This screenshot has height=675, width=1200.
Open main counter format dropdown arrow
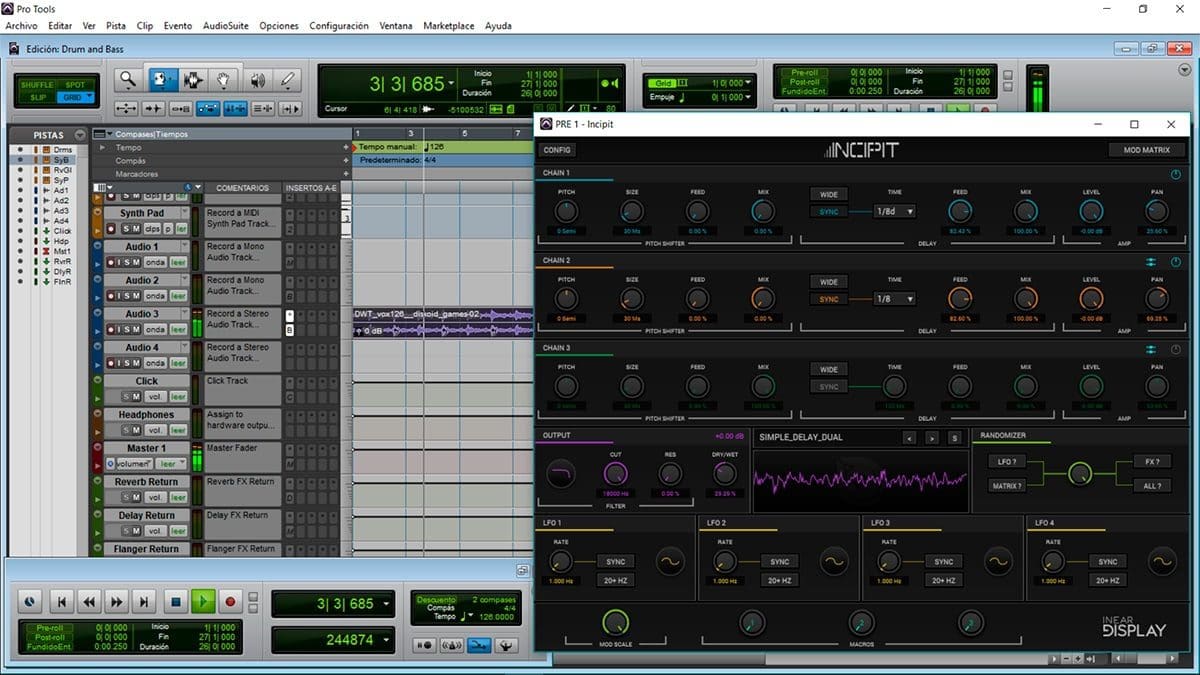coord(452,84)
